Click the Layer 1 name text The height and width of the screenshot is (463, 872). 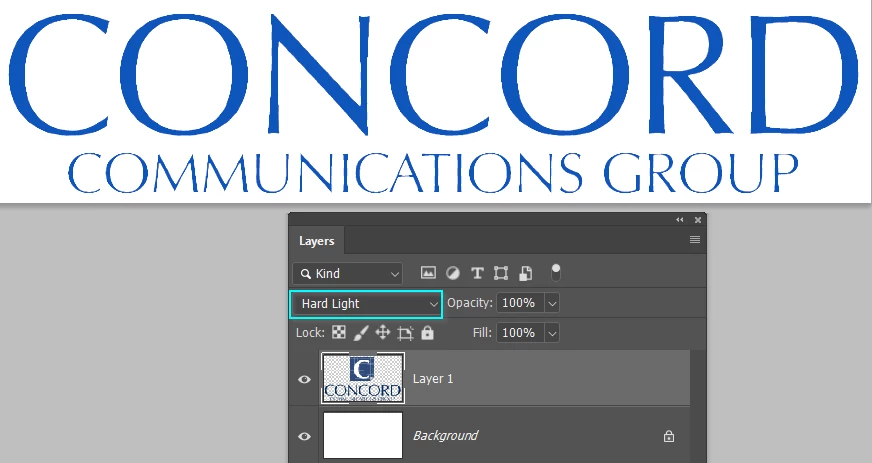click(x=433, y=379)
